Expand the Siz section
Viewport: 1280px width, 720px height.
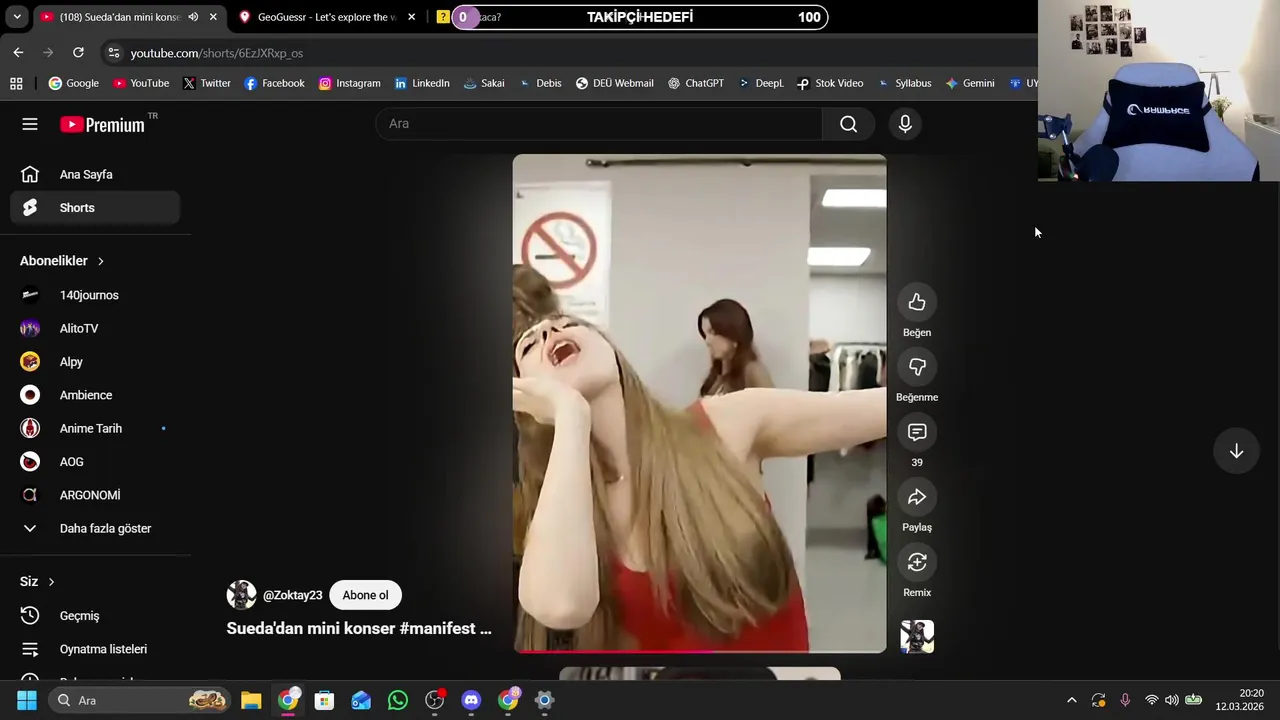tap(37, 581)
